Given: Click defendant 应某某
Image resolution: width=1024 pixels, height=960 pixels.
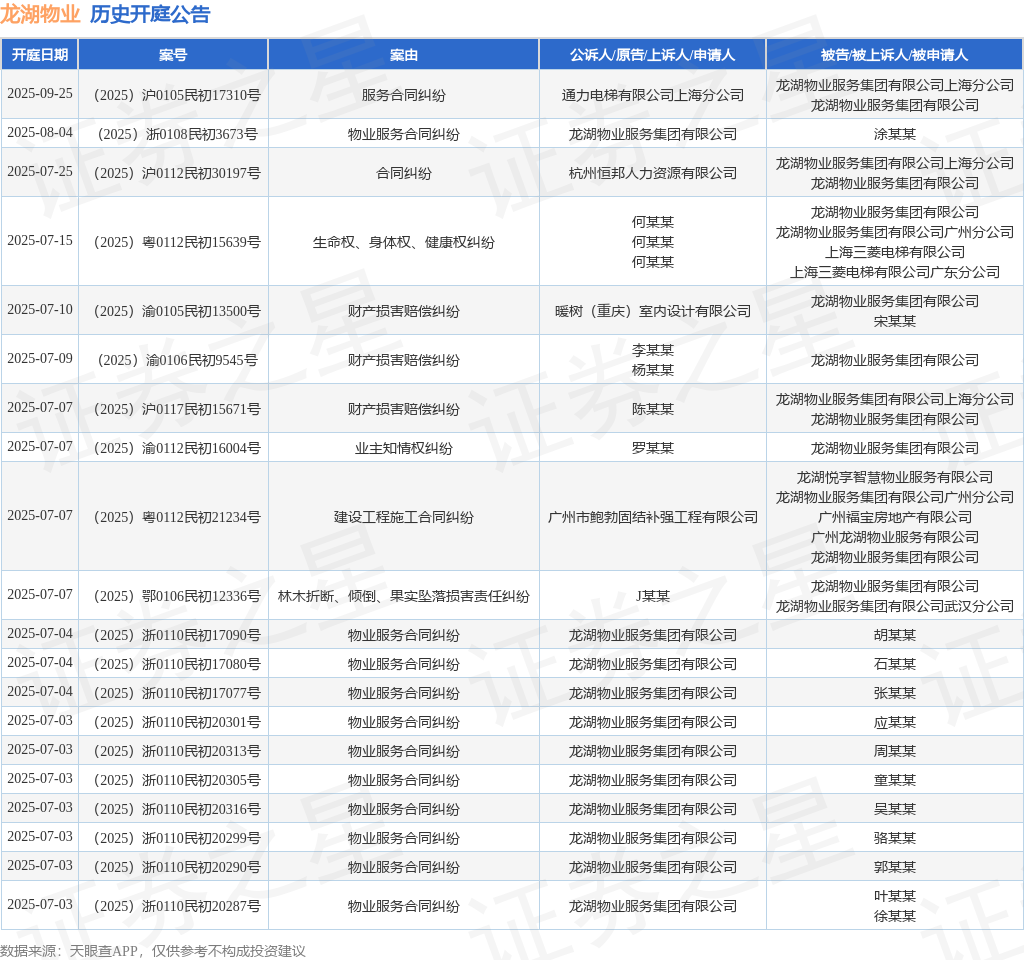Looking at the screenshot, I should 895,722.
